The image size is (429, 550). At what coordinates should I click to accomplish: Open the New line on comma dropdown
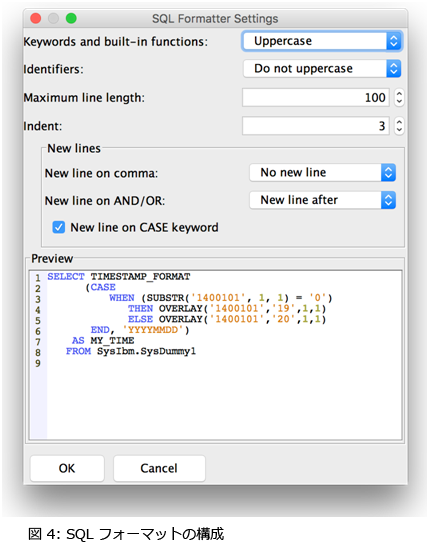coord(322,172)
